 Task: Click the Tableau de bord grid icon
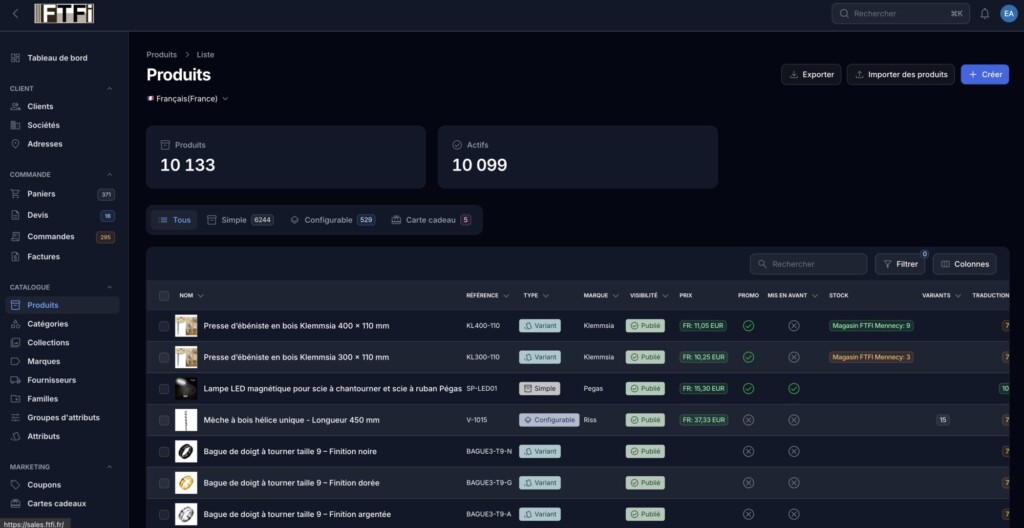coord(16,58)
